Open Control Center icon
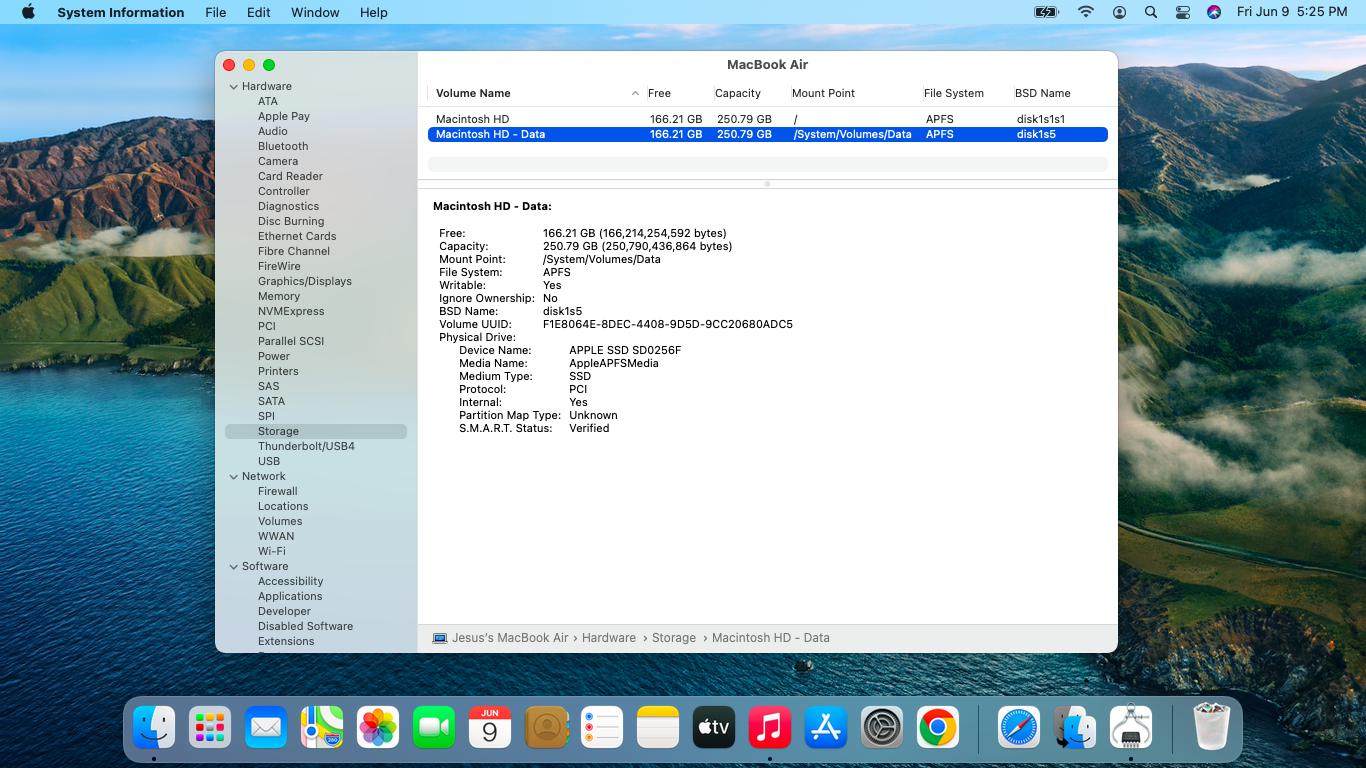This screenshot has width=1366, height=768. [x=1183, y=12]
